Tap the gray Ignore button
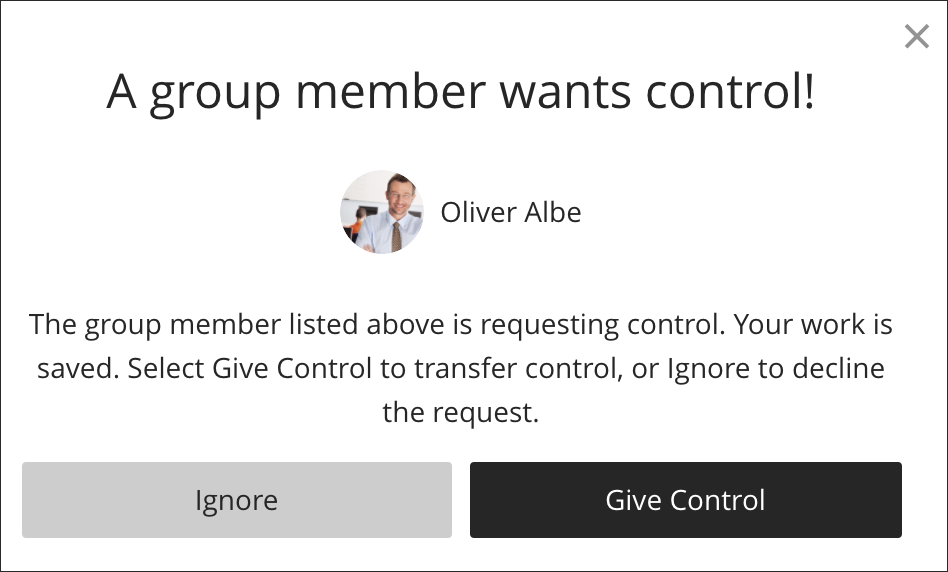Screen dimensions: 948x572 tap(236, 500)
